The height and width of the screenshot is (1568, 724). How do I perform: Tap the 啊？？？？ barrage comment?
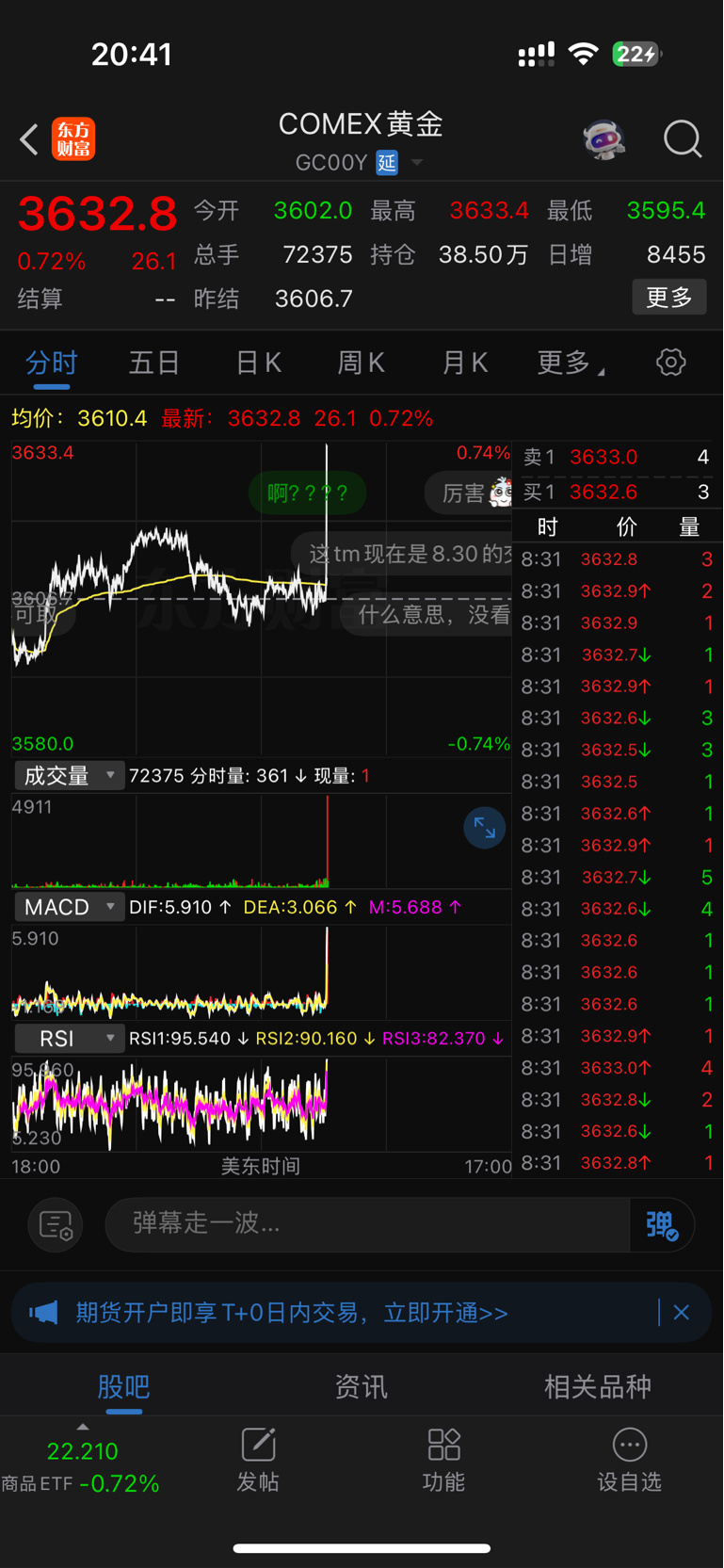[307, 493]
